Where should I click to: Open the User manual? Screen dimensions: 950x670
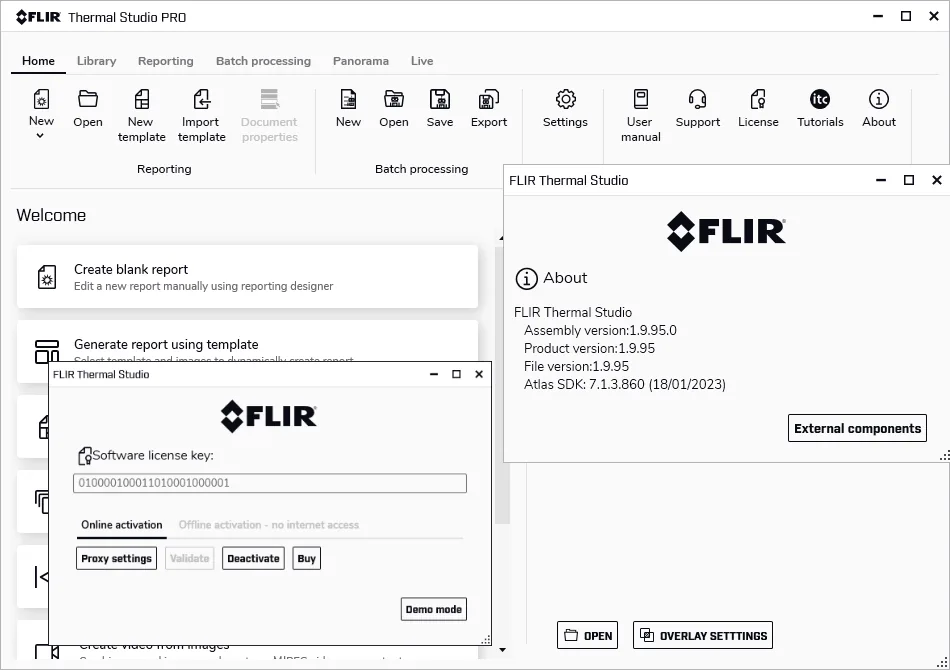point(640,116)
